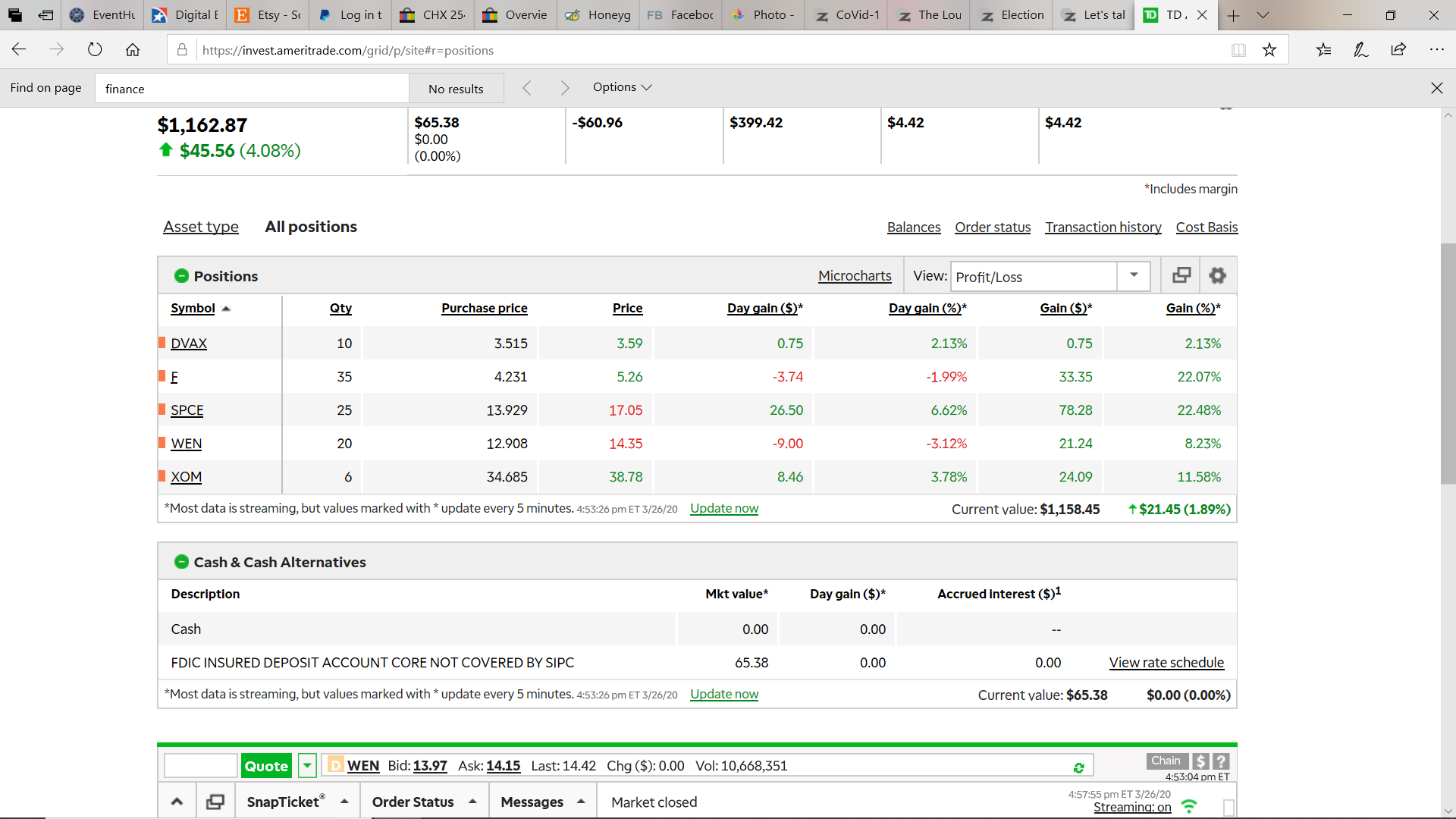Image resolution: width=1456 pixels, height=819 pixels.
Task: Open the SPCE symbol link
Action: point(187,410)
